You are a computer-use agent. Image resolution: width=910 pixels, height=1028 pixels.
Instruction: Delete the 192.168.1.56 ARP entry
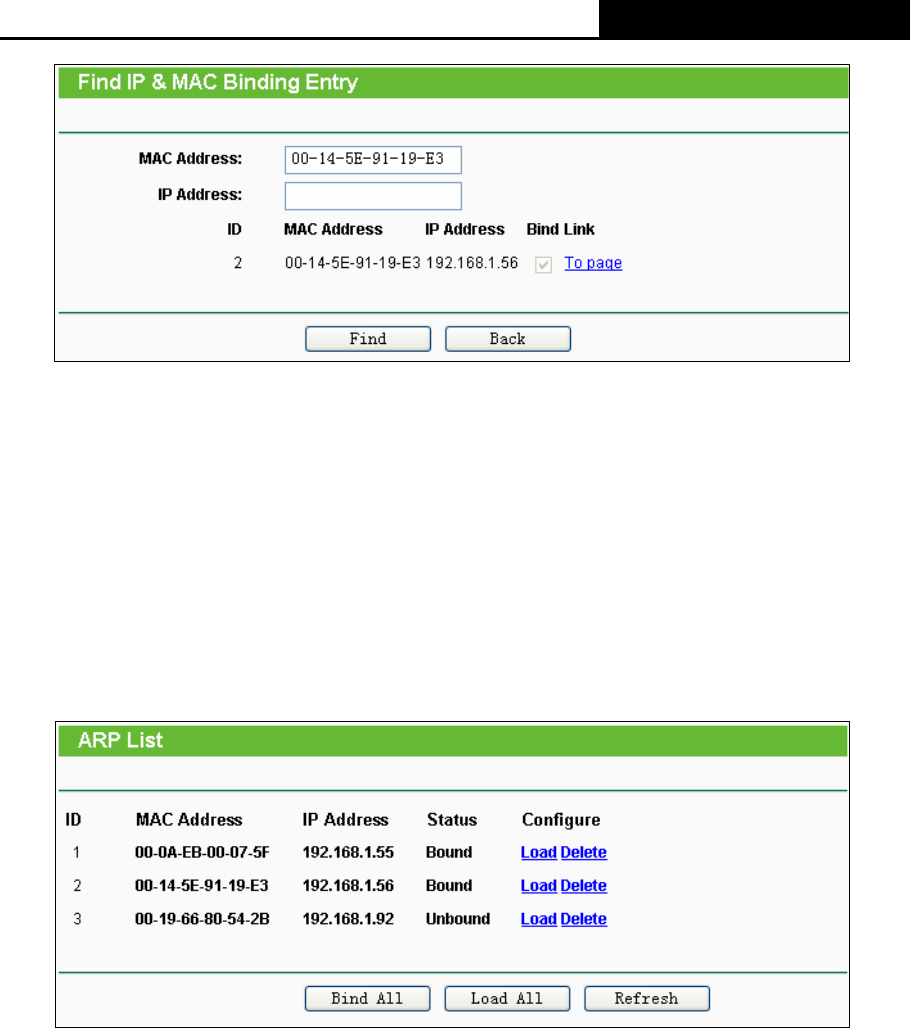pos(584,886)
